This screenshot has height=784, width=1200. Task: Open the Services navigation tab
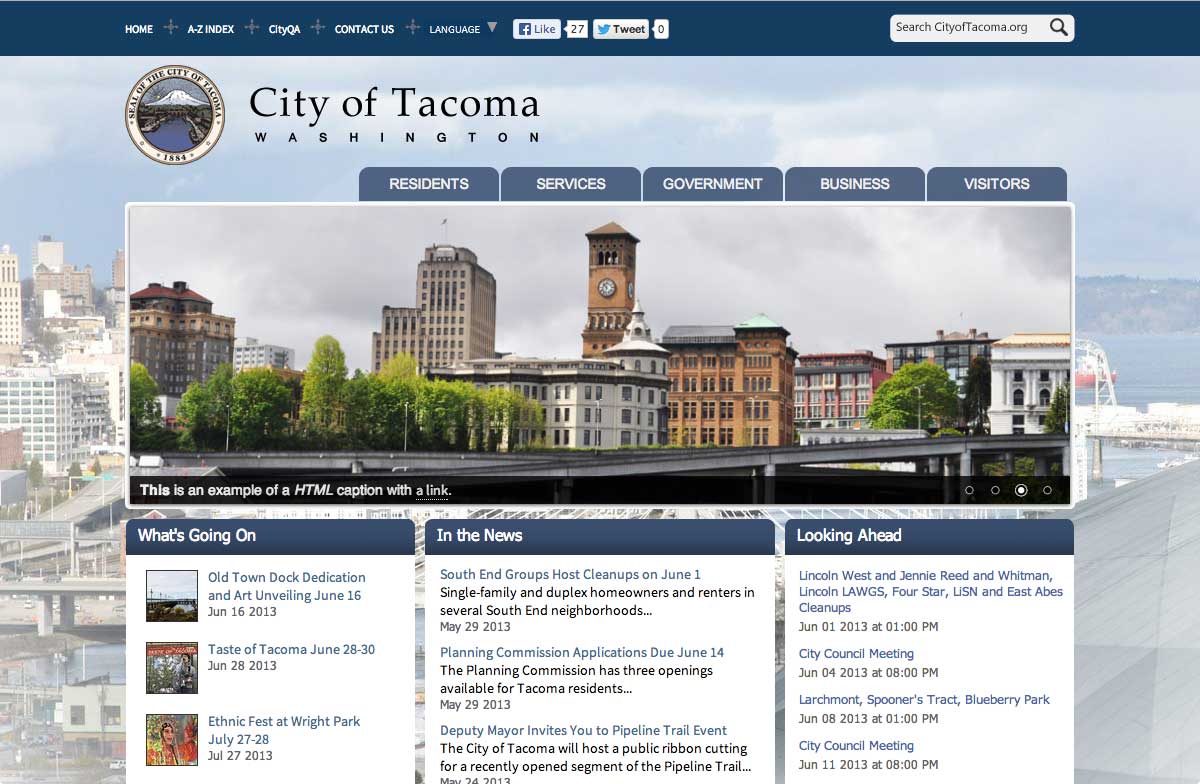click(x=571, y=184)
